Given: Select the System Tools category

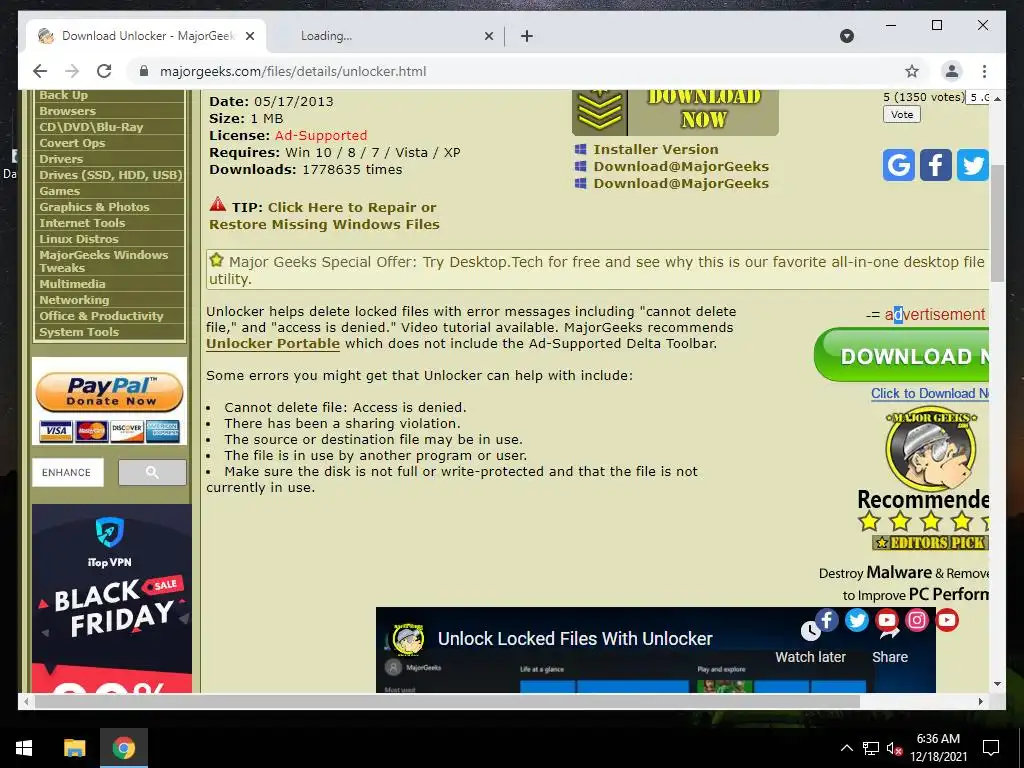Looking at the screenshot, I should tap(79, 332).
